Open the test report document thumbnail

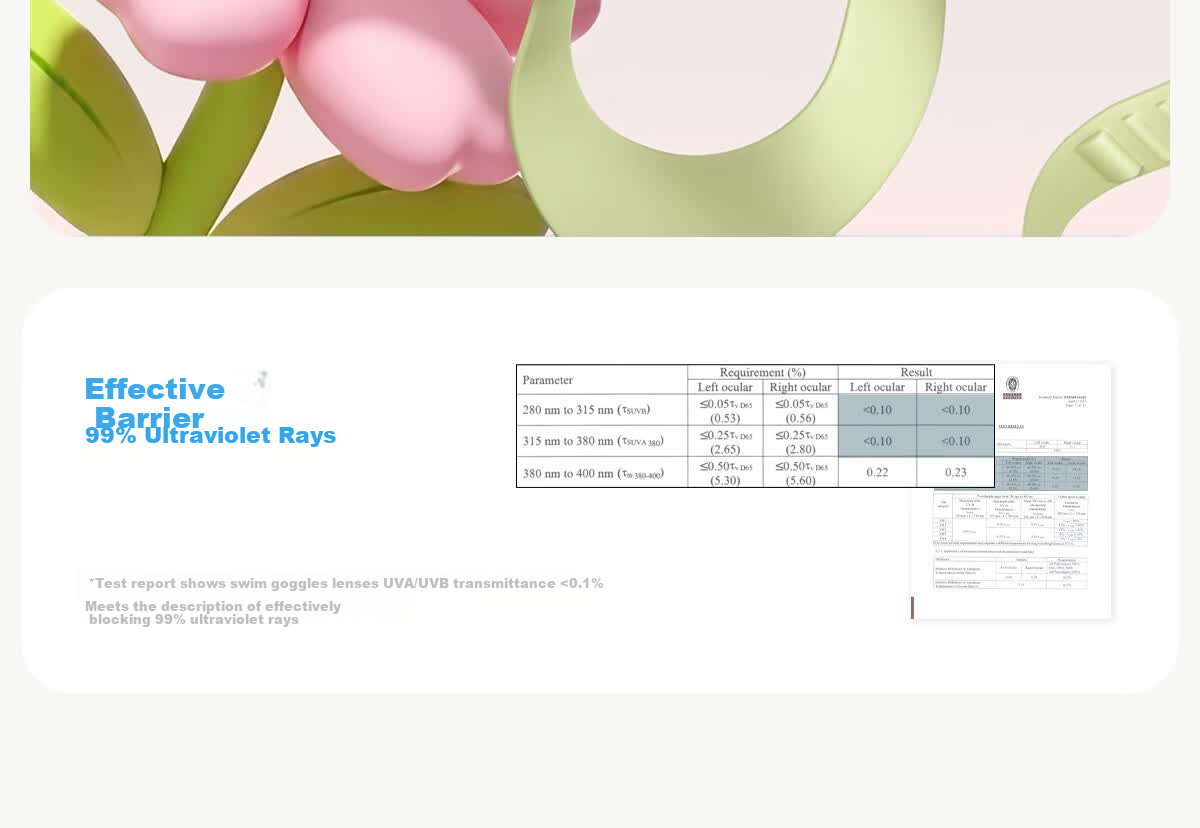(x=1010, y=492)
